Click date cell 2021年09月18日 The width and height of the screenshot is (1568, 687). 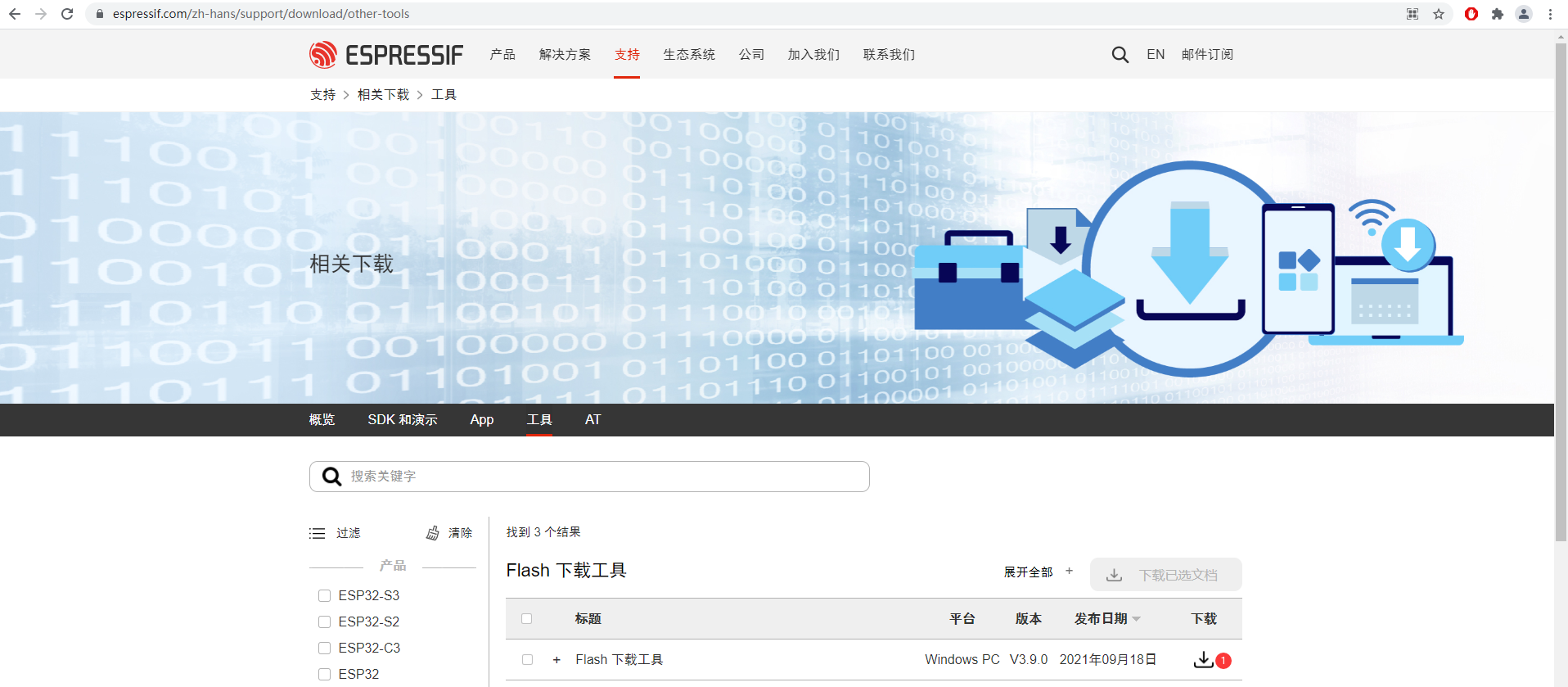point(1108,660)
